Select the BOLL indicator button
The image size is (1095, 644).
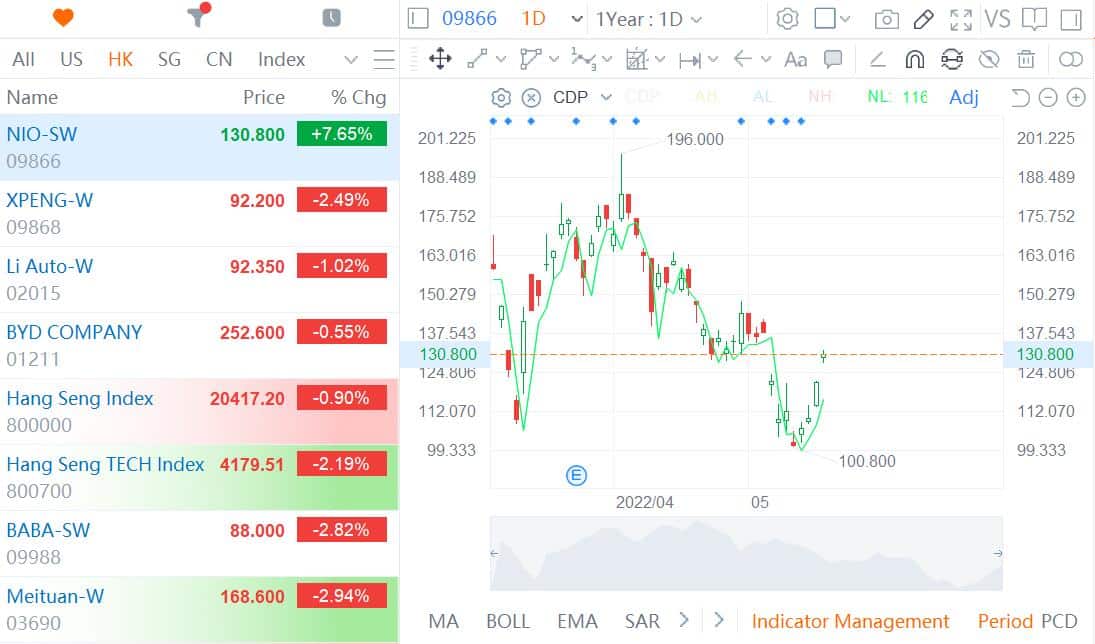508,621
